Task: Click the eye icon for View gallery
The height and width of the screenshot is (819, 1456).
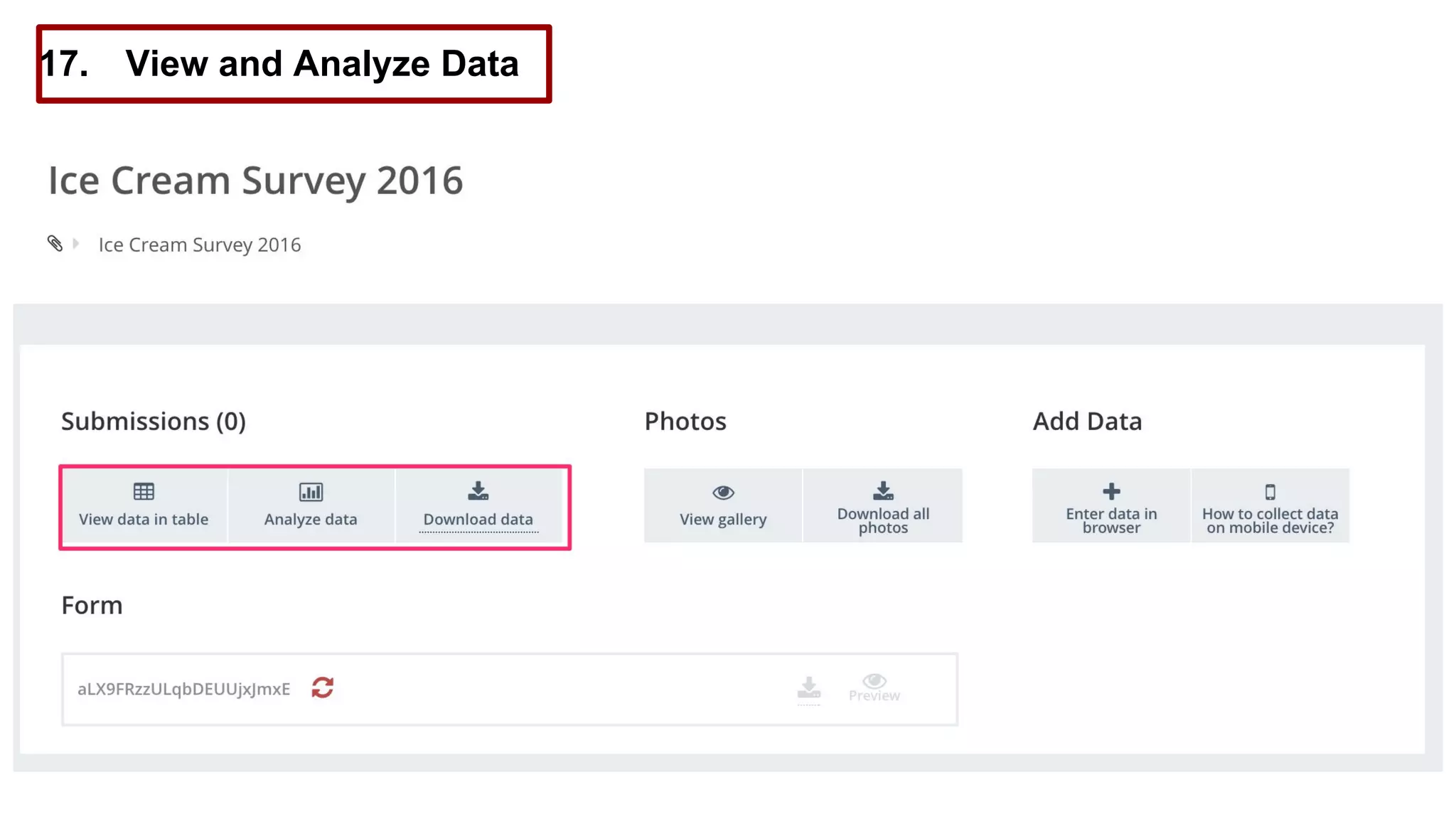Action: (723, 492)
